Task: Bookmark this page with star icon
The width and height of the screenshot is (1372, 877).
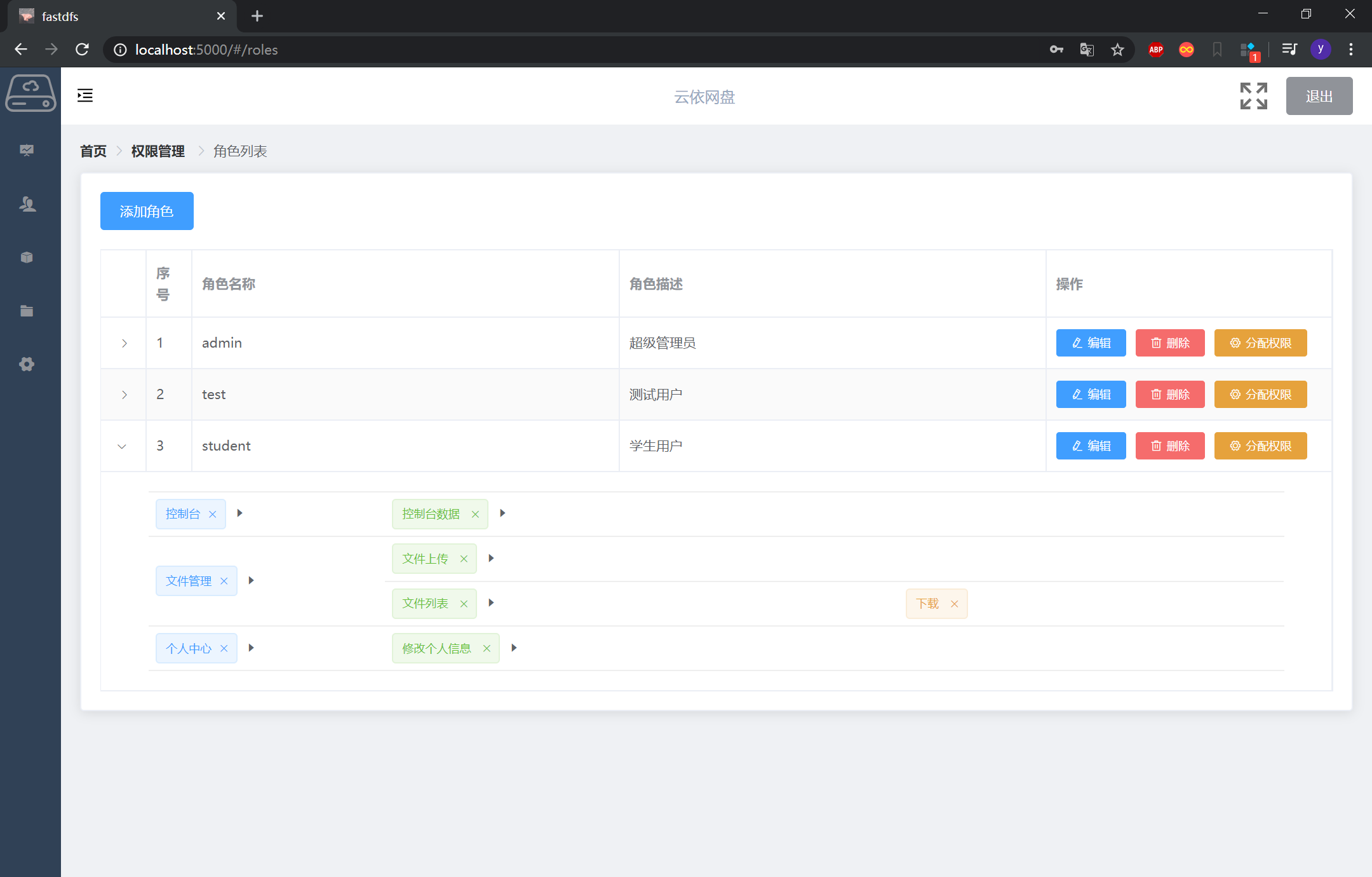Action: coord(1117,50)
